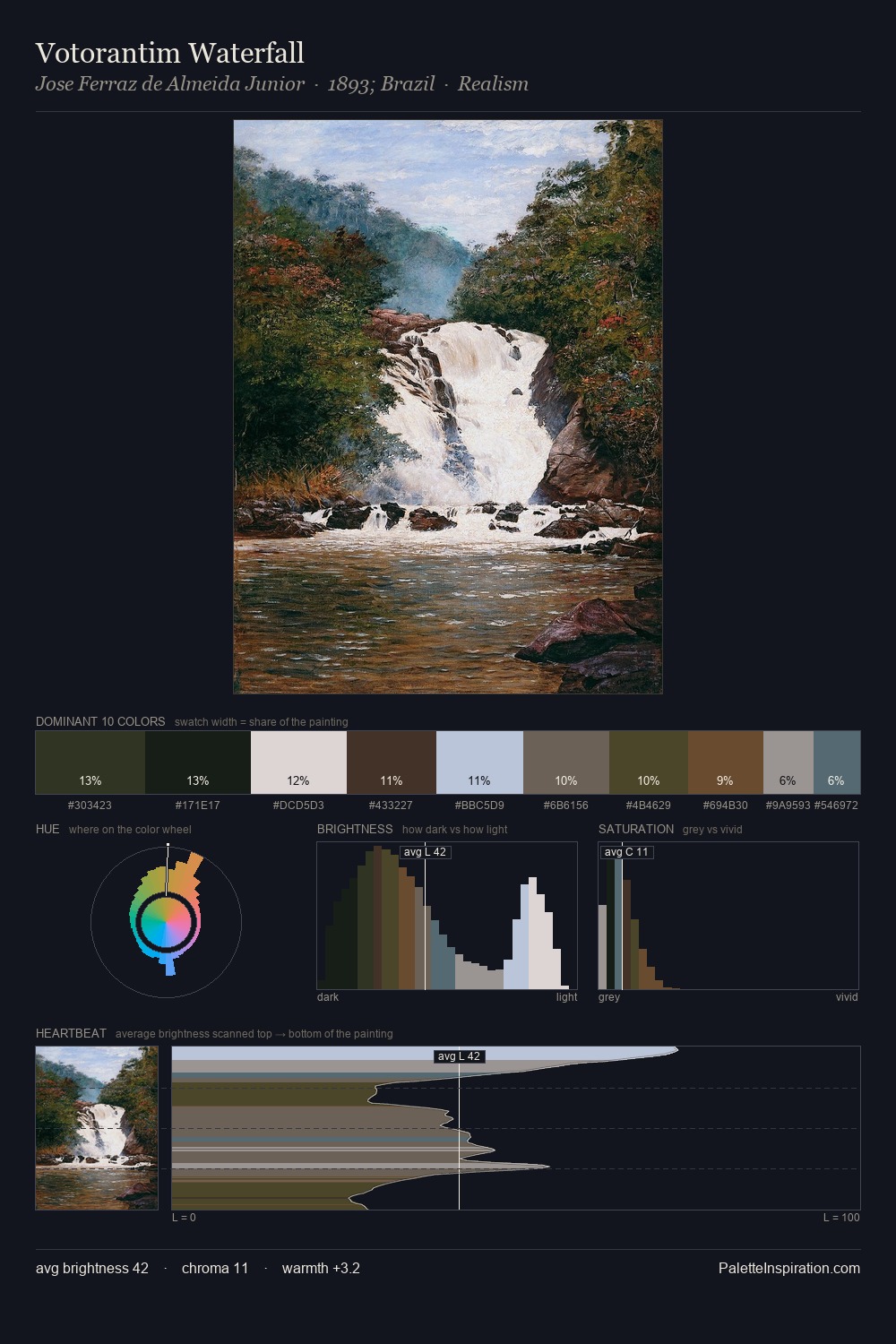The image size is (896, 1344).
Task: Click the 'DOMINANT 10 COLORS' heading
Action: point(100,721)
